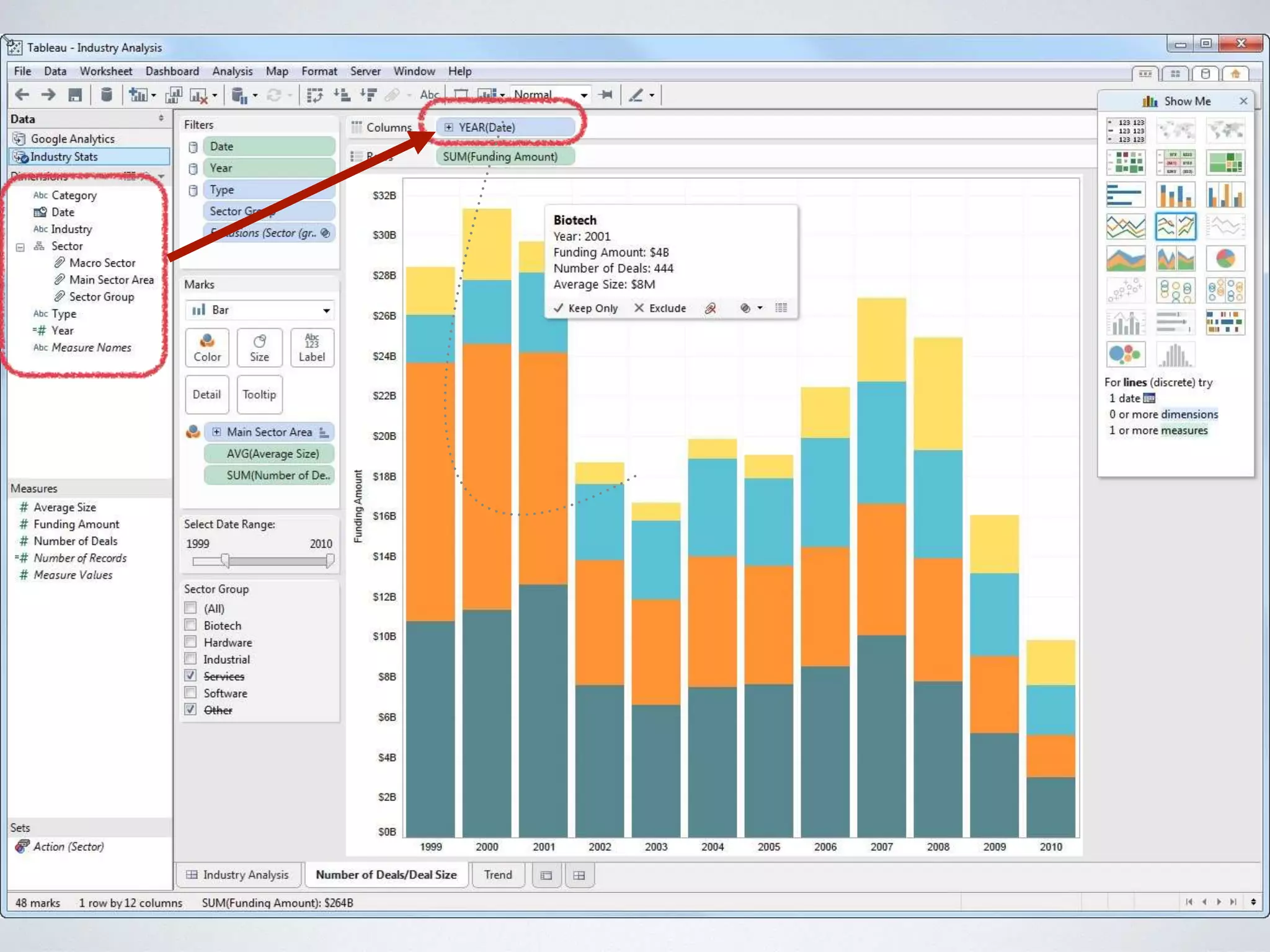Collapse the Sector hierarchy in Dimensions
The height and width of the screenshot is (952, 1270).
(20, 247)
